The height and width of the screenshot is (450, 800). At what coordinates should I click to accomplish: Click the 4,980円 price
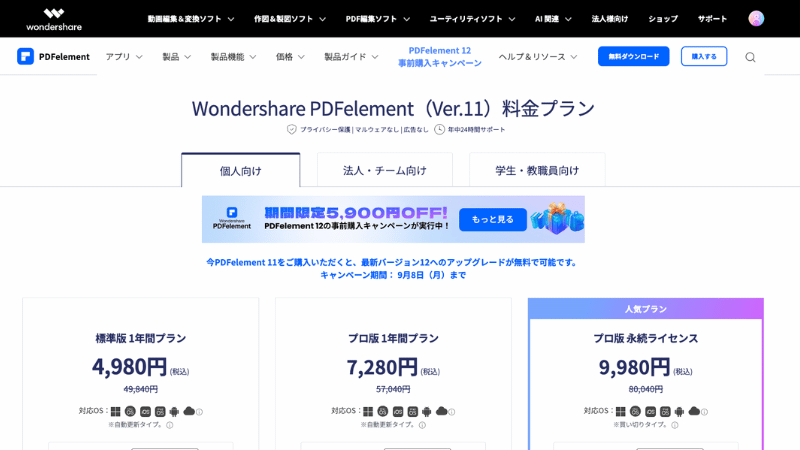click(x=130, y=366)
